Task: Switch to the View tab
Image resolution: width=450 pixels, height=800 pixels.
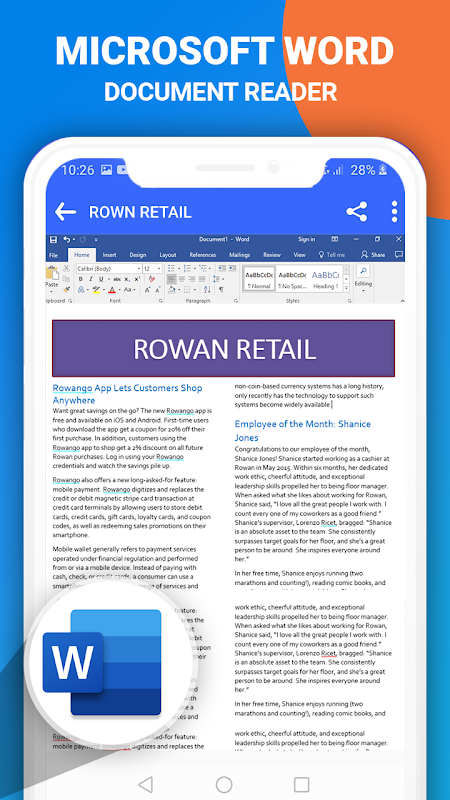Action: [x=299, y=255]
